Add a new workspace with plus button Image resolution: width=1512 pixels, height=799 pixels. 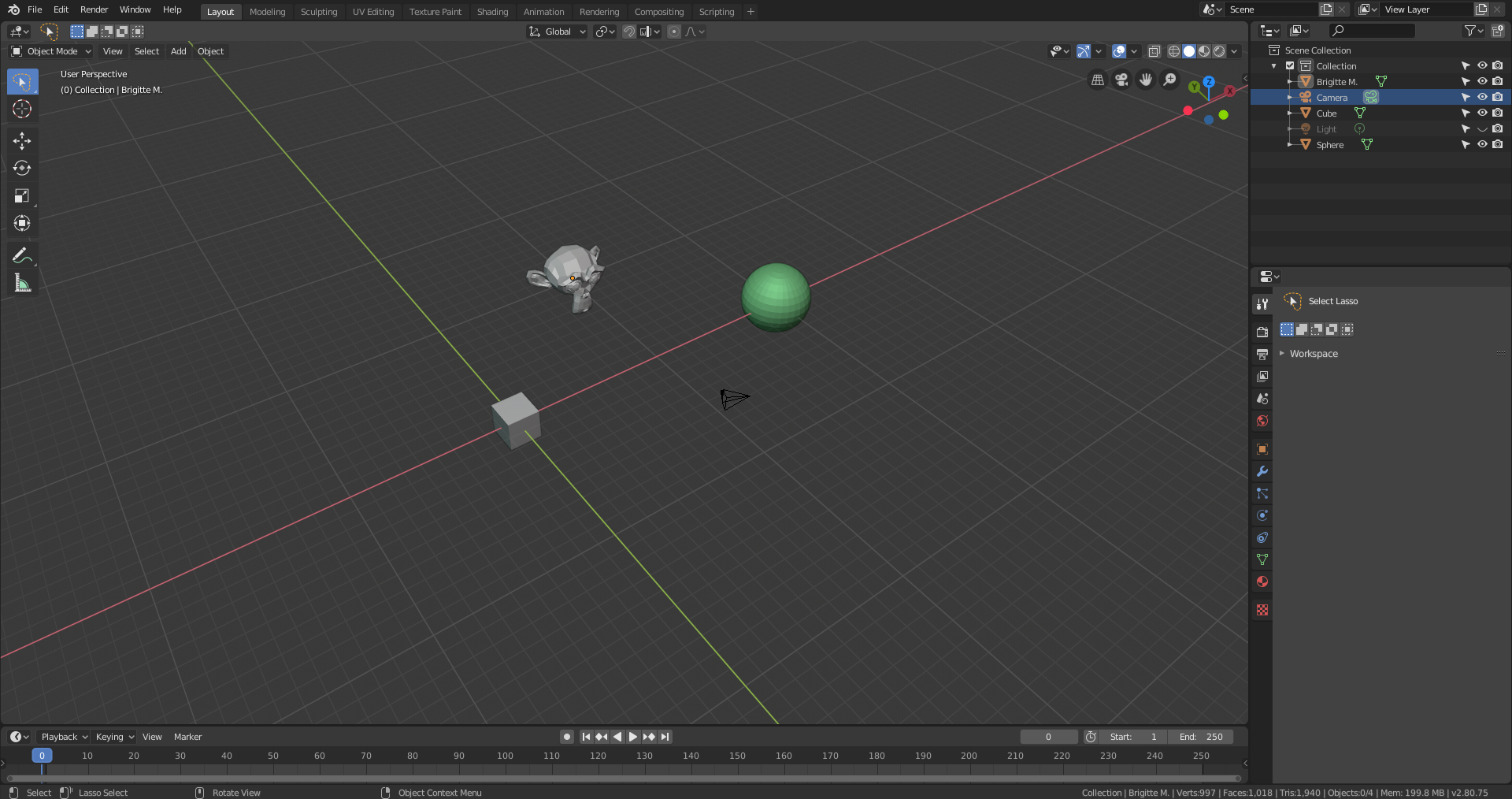[750, 12]
